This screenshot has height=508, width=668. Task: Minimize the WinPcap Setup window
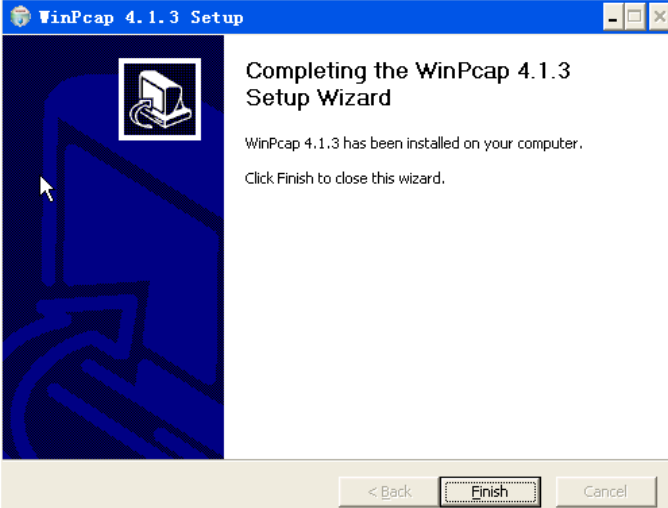tap(613, 17)
